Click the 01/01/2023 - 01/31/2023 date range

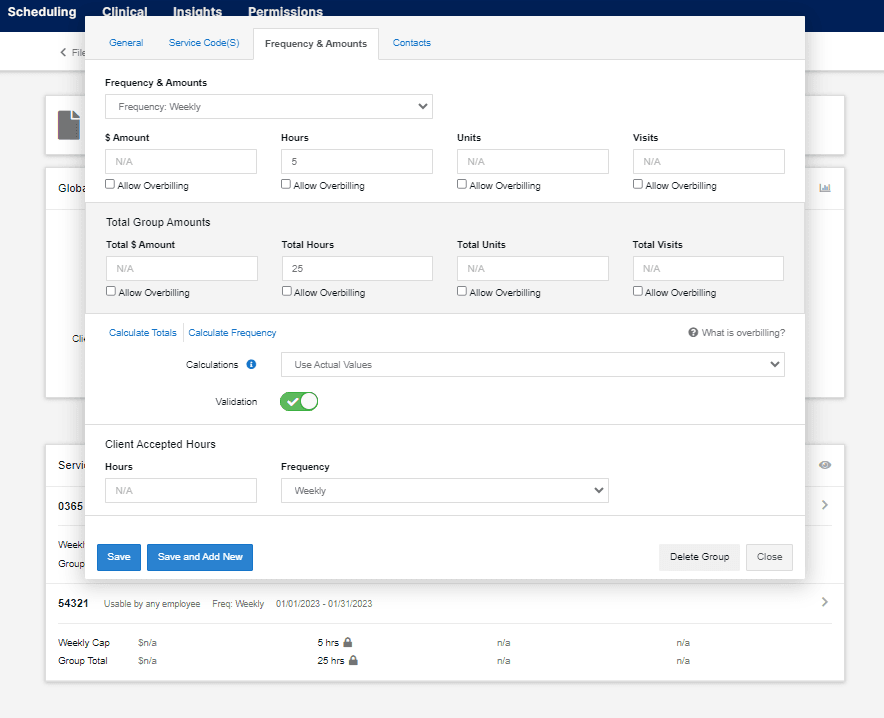pyautogui.click(x=324, y=604)
